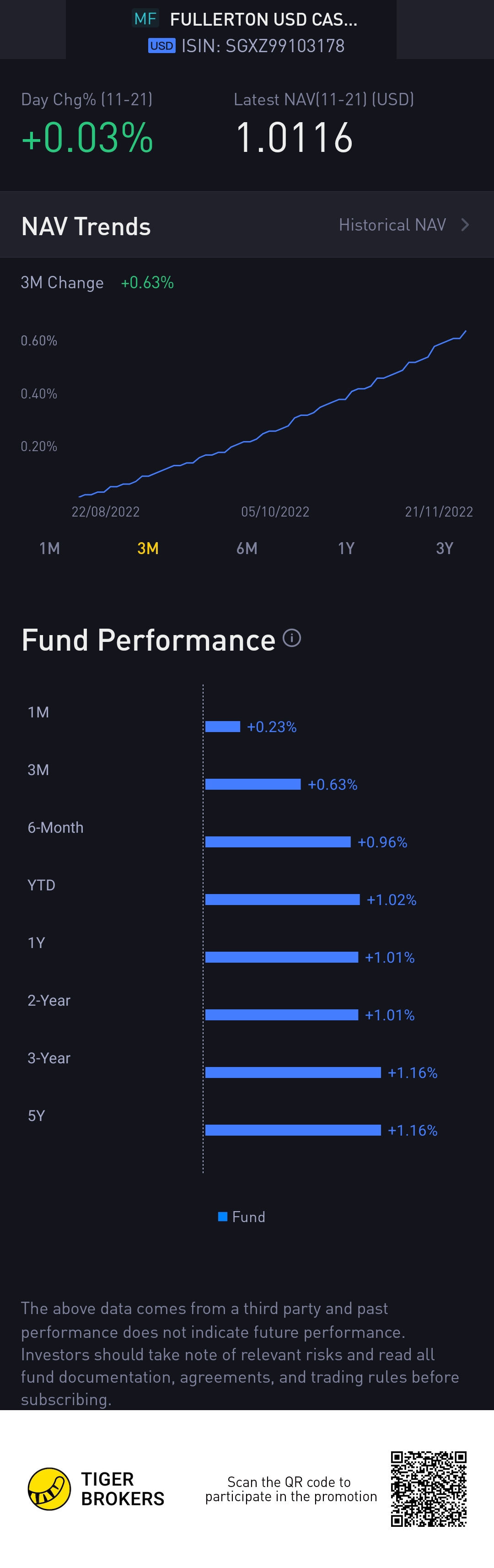Tap the promotion QR code

click(x=428, y=1489)
